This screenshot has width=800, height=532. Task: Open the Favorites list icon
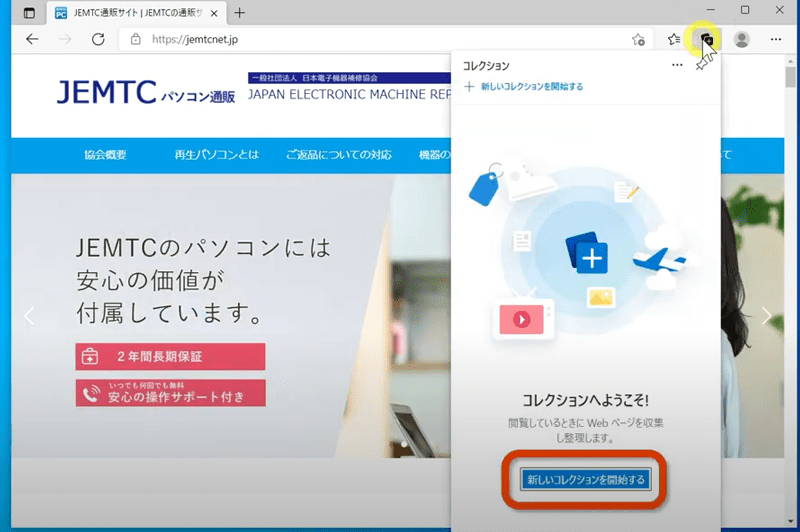click(674, 39)
